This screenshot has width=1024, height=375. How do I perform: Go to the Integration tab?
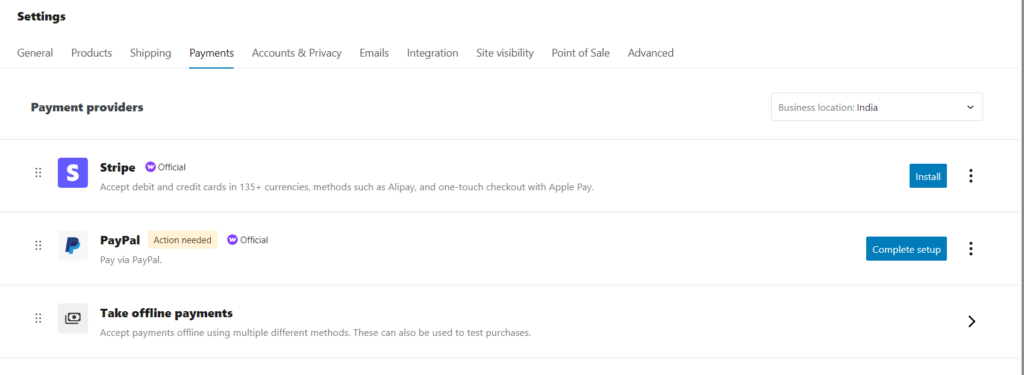pos(432,53)
